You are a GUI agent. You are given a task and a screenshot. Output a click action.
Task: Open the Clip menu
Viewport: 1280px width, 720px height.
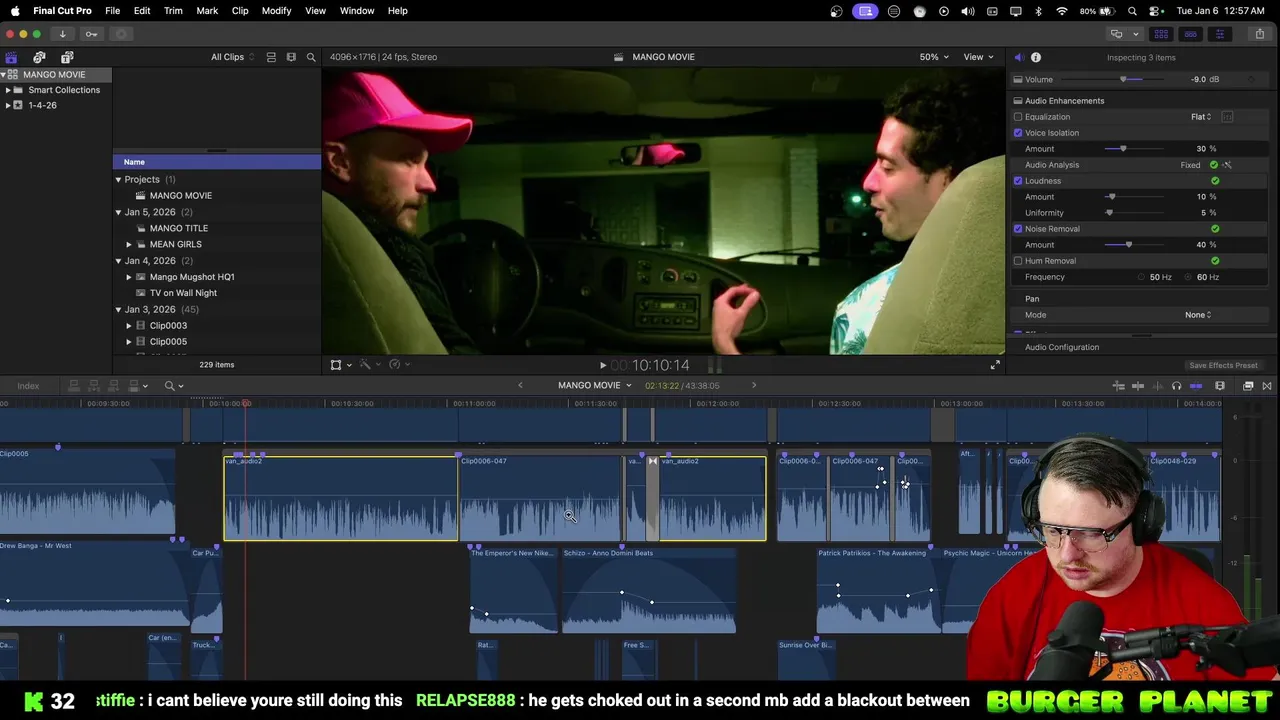[x=240, y=10]
